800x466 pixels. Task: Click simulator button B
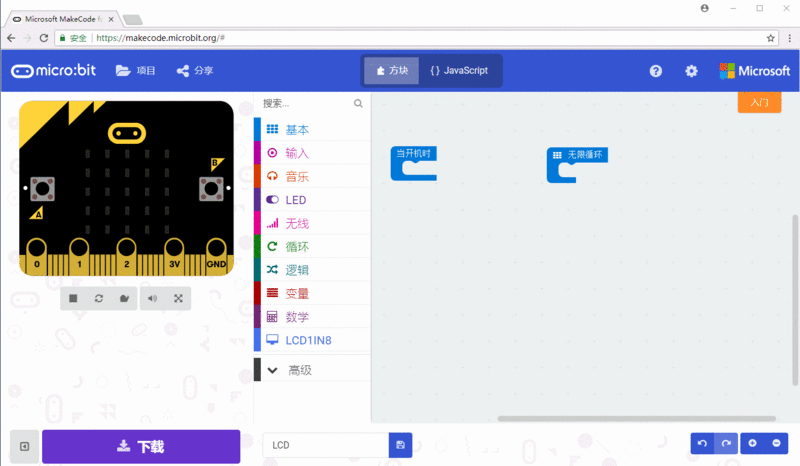click(x=211, y=189)
